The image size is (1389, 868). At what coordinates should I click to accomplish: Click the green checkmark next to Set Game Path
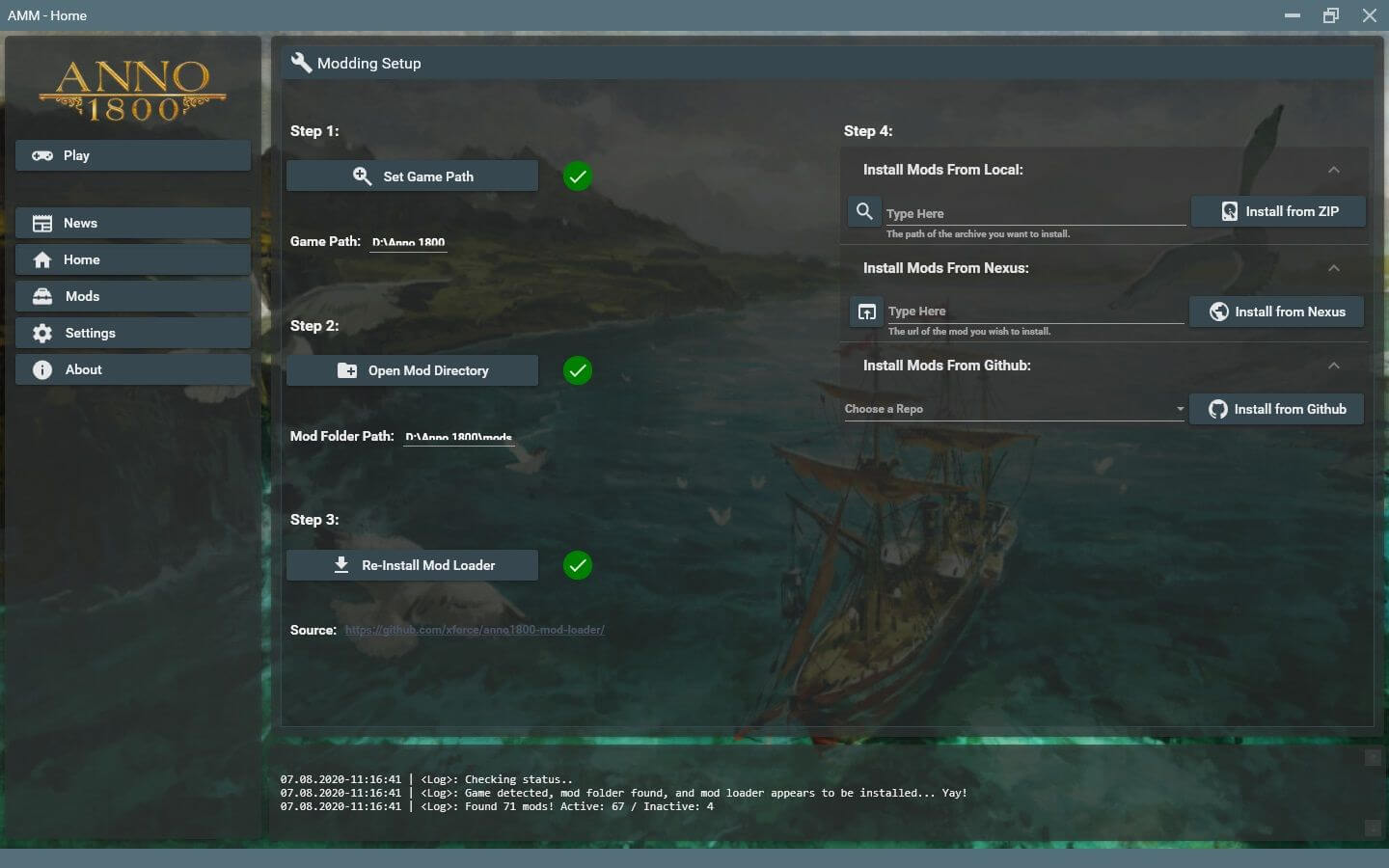click(x=577, y=176)
